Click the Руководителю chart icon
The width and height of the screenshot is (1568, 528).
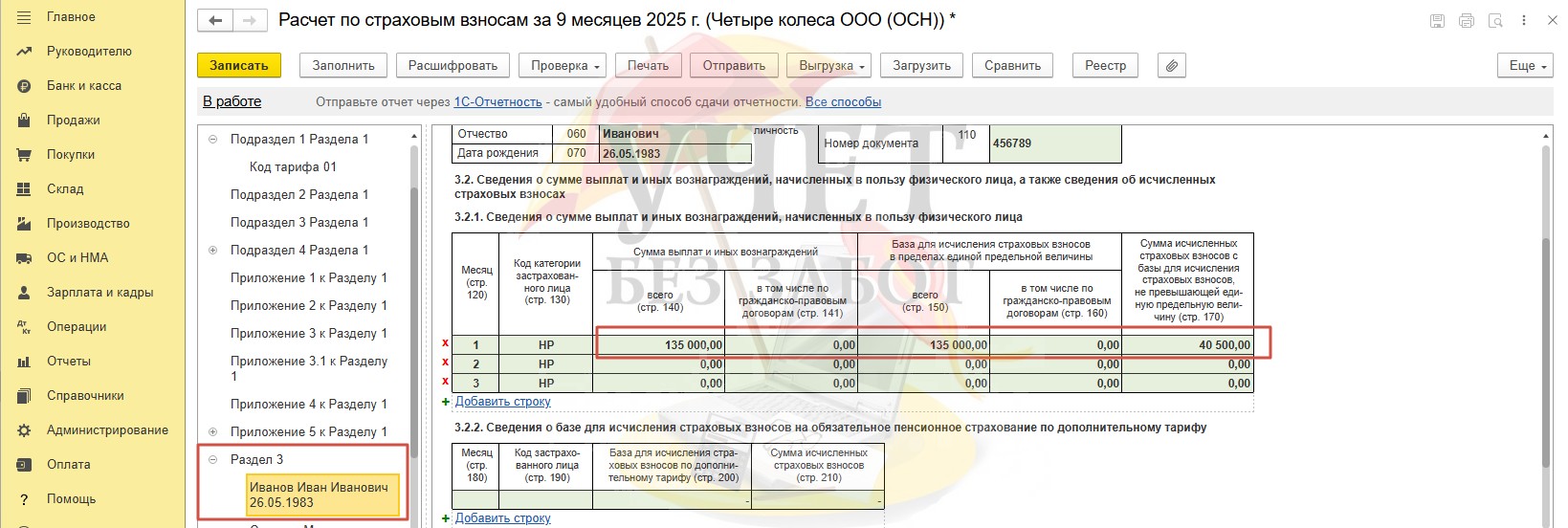pos(25,52)
